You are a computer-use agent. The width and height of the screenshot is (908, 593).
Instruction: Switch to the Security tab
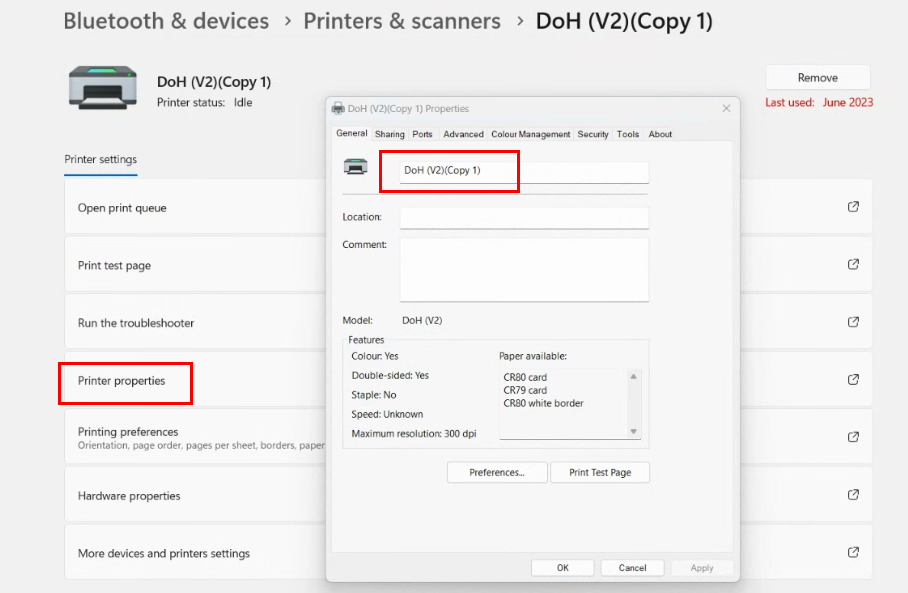(593, 134)
